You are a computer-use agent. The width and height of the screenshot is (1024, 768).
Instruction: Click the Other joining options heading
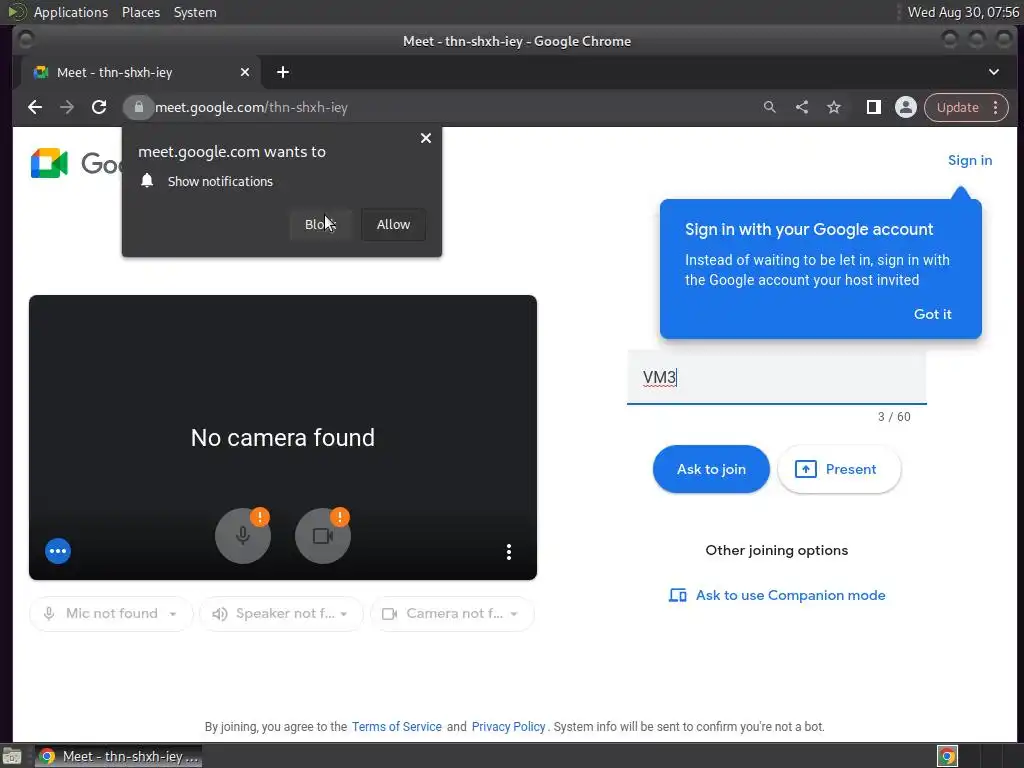[x=776, y=550]
